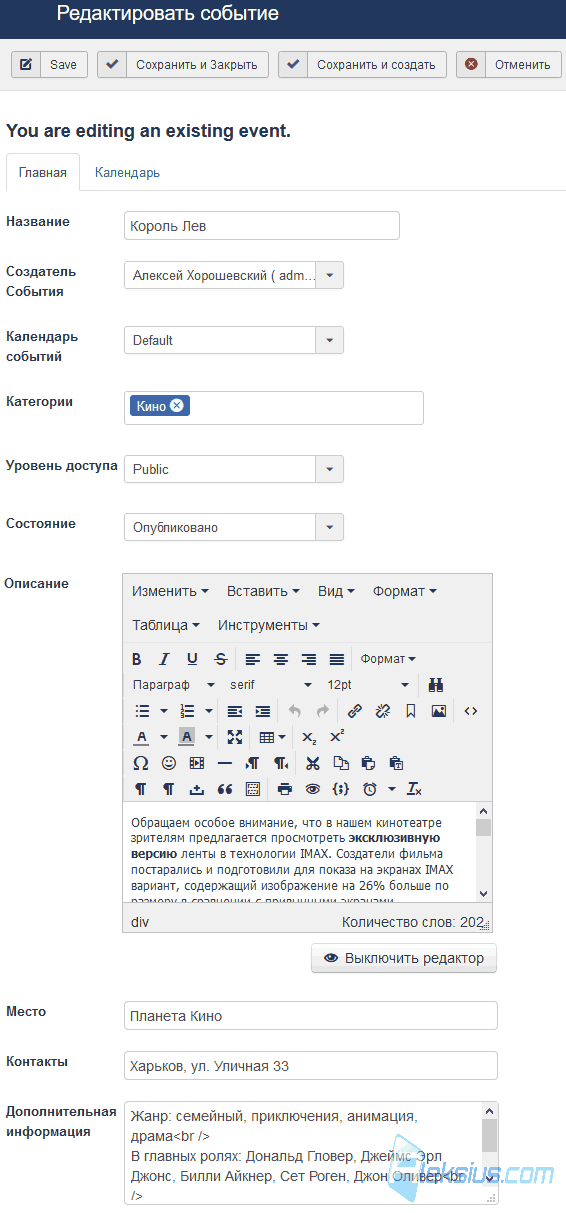Expand the Создатель События dropdown

tap(329, 275)
